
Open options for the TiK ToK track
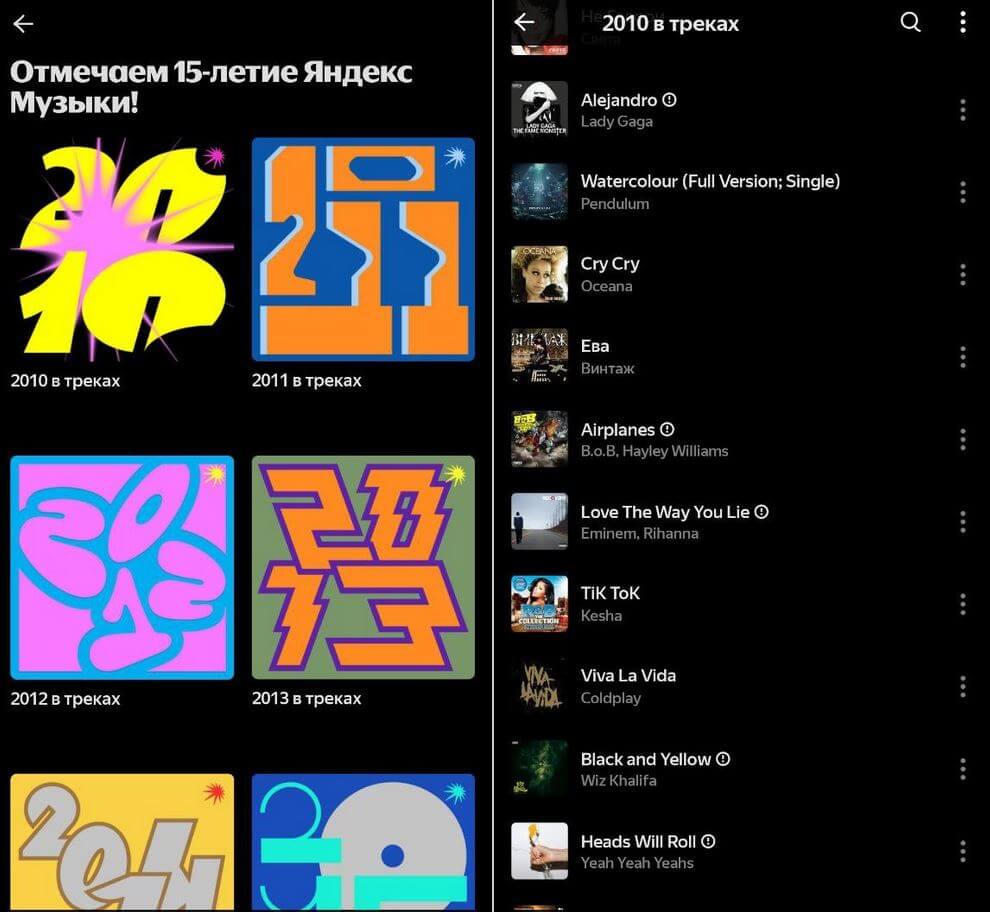click(962, 604)
